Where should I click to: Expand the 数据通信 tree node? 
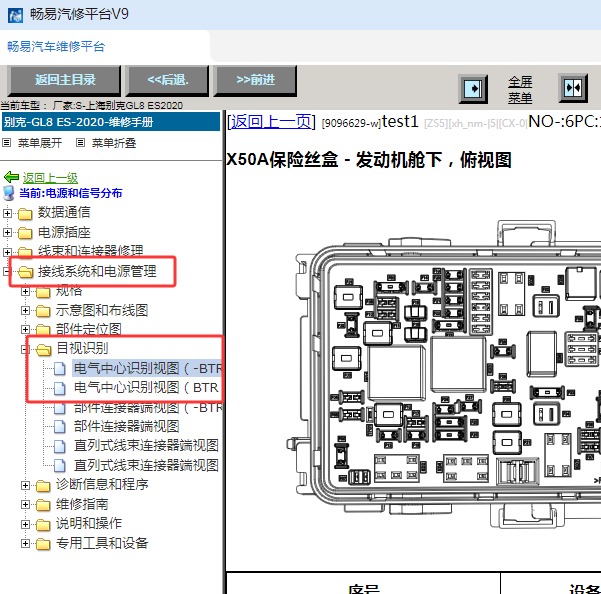coord(7,213)
